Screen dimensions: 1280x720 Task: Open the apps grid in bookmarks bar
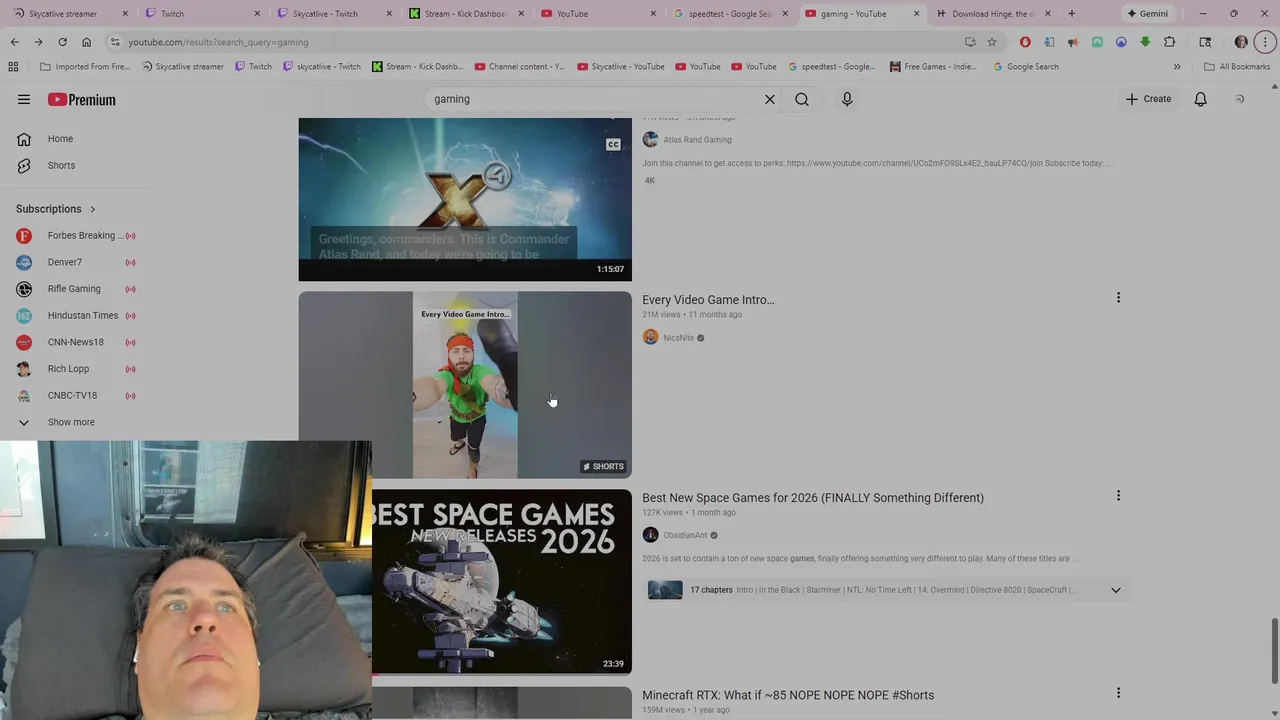tap(13, 67)
